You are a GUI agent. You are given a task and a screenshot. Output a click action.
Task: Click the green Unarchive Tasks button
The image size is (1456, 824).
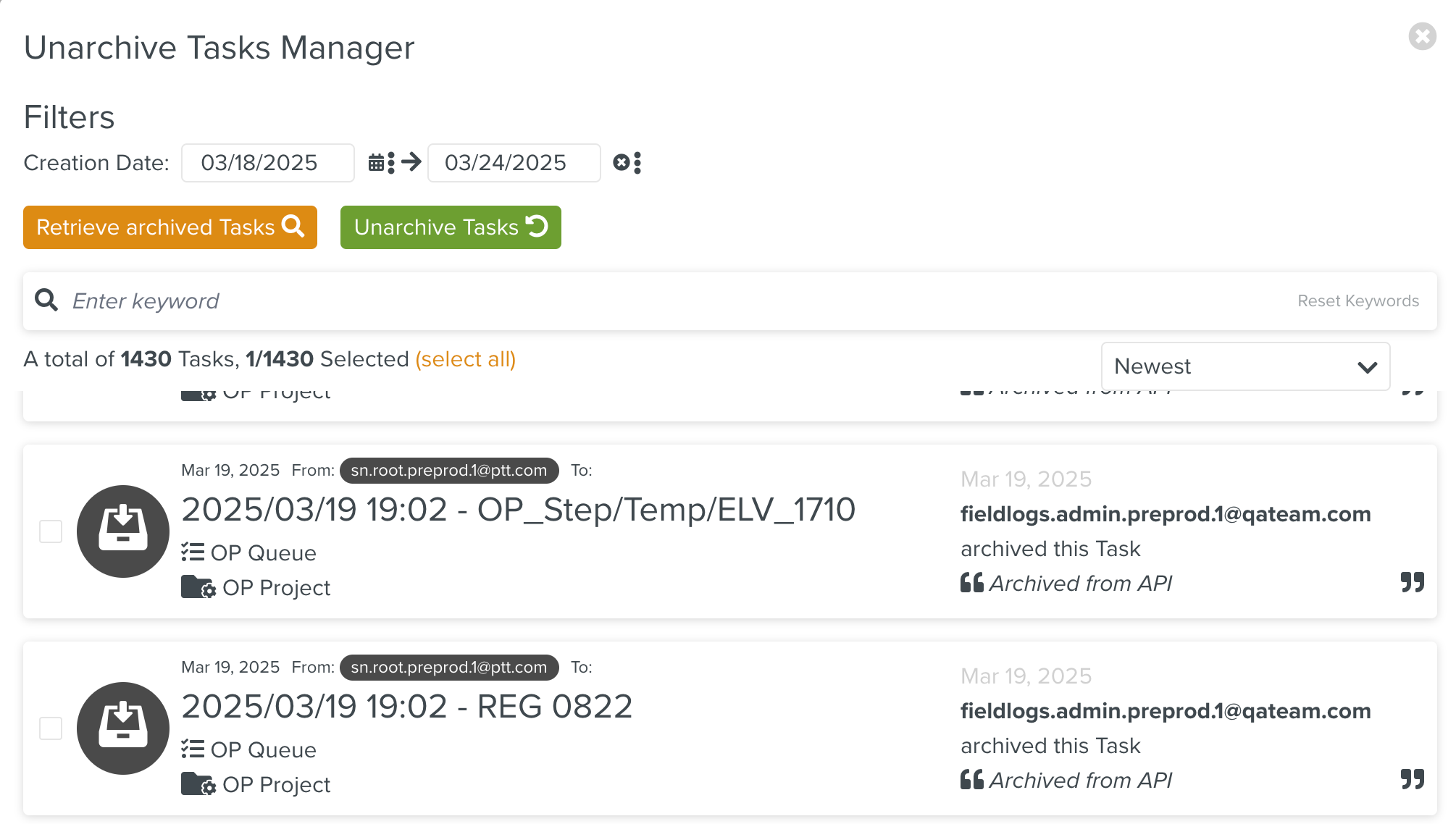point(451,227)
